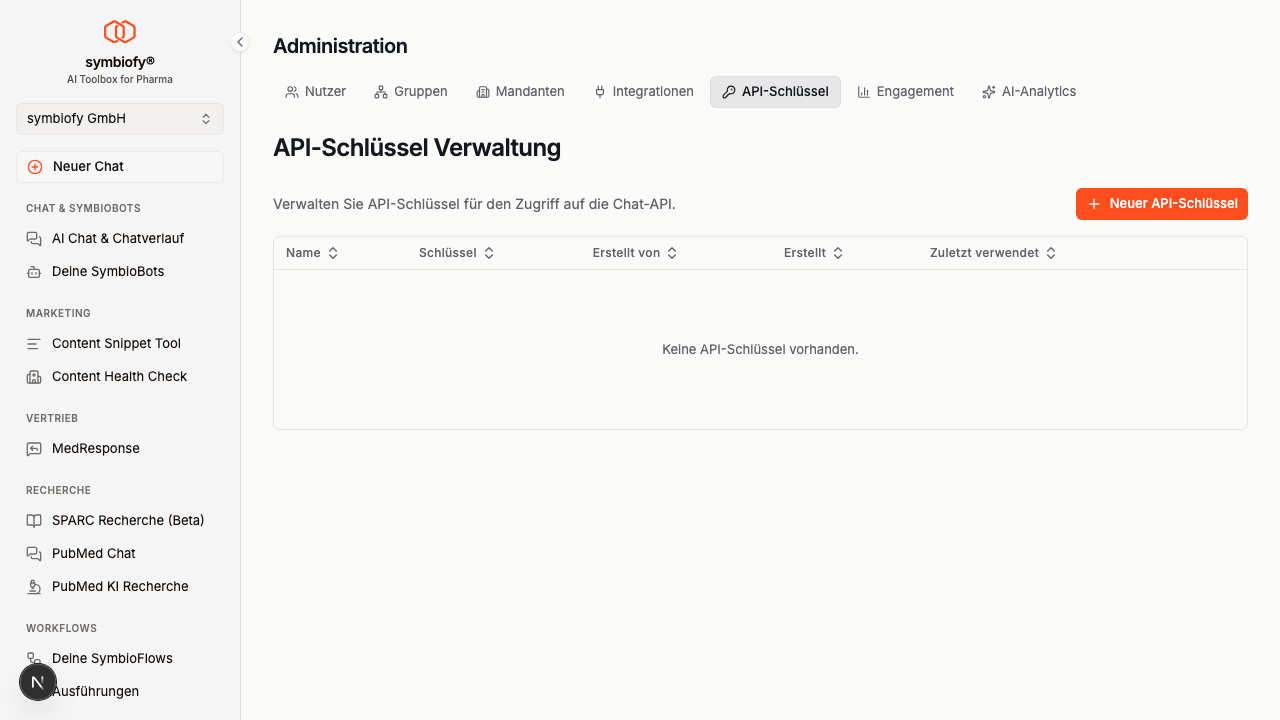Create a Neuer API-Schlüssel
1280x720 pixels.
coord(1161,203)
